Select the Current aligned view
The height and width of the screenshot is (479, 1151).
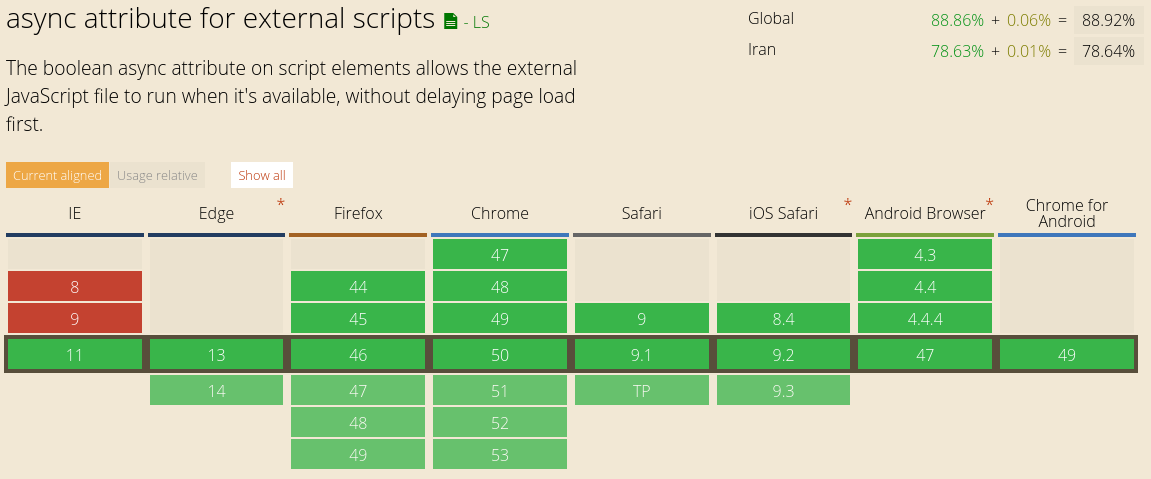coord(57,175)
